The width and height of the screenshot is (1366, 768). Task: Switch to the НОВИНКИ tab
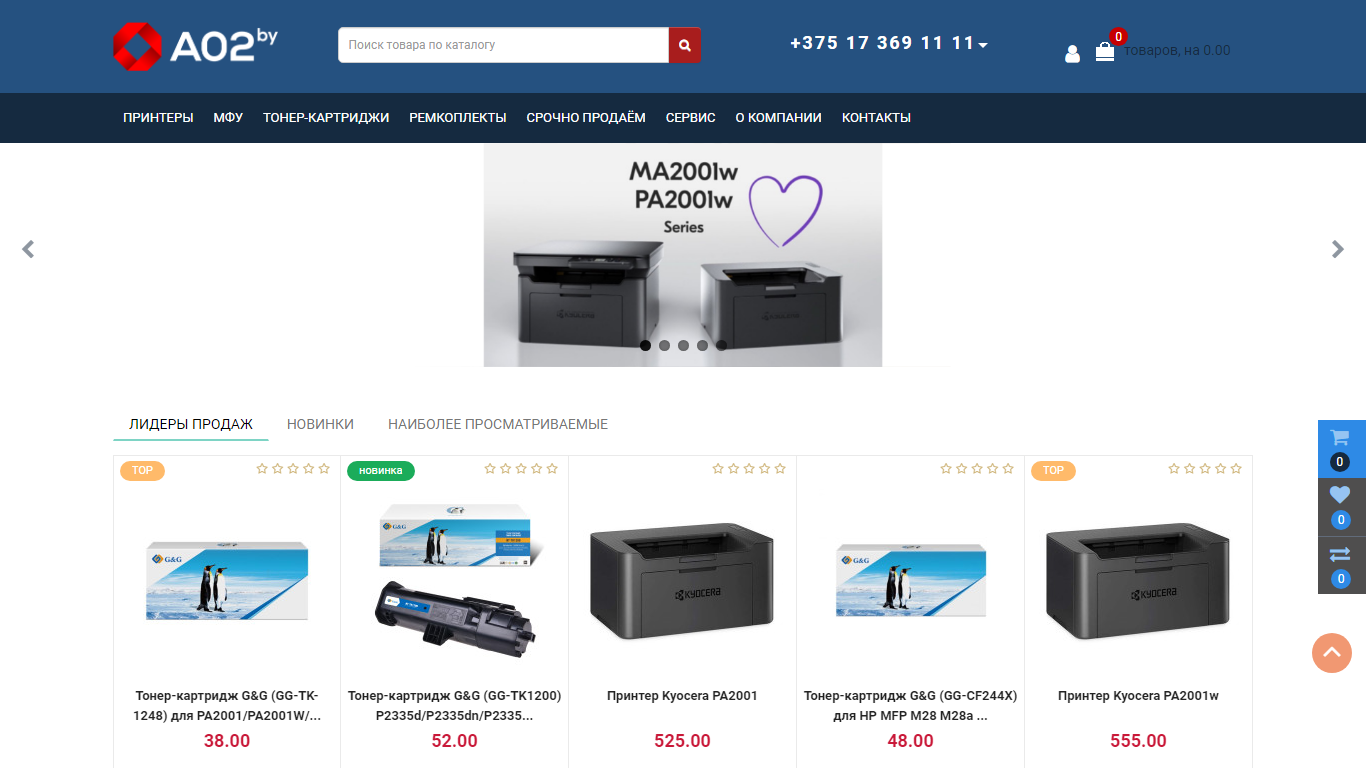click(x=320, y=424)
